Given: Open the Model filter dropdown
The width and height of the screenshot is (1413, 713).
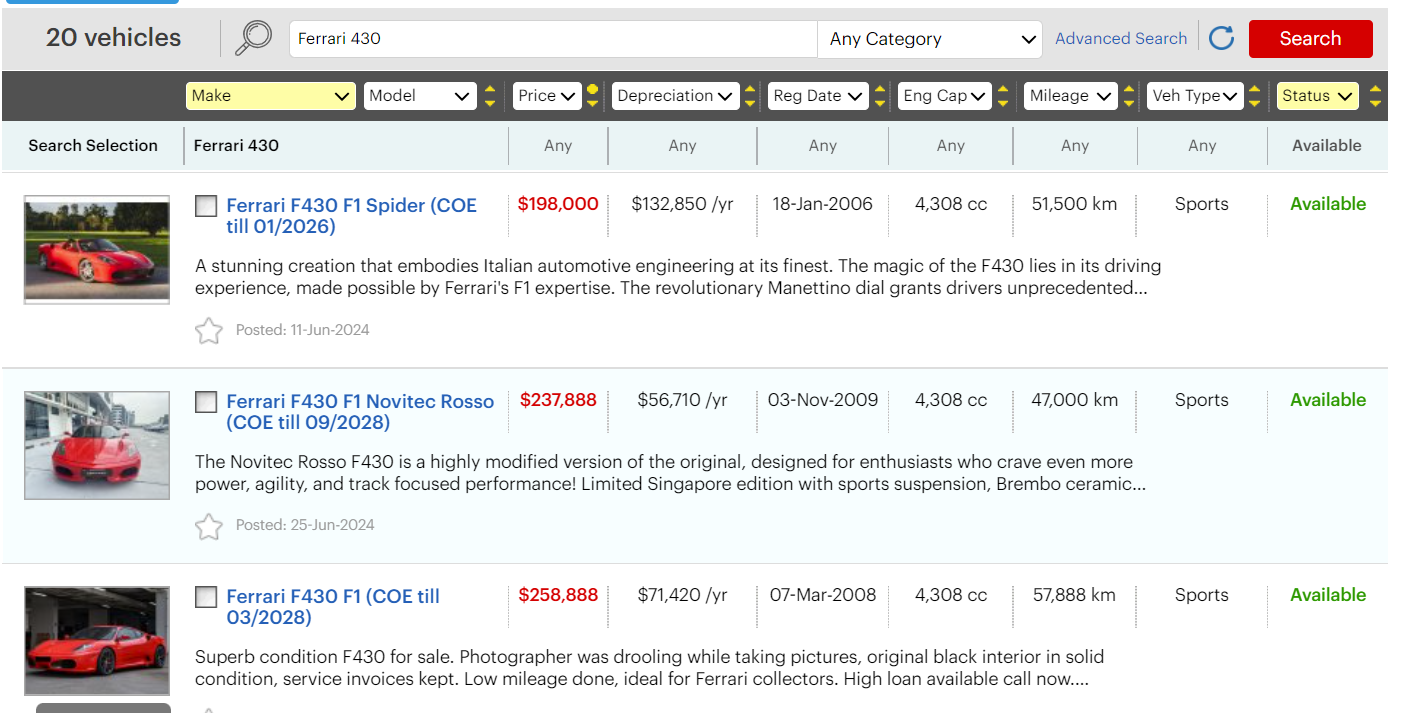Looking at the screenshot, I should click(x=420, y=96).
